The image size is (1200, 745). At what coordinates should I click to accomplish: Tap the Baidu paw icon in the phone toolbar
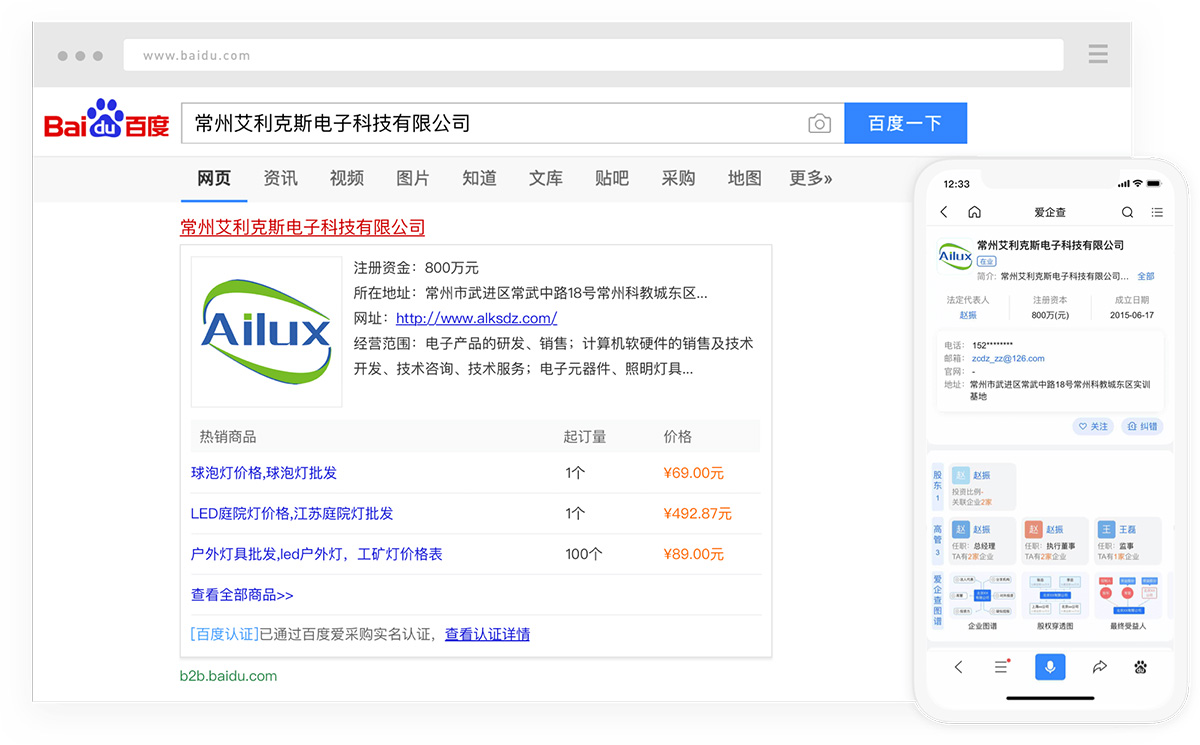click(1140, 667)
